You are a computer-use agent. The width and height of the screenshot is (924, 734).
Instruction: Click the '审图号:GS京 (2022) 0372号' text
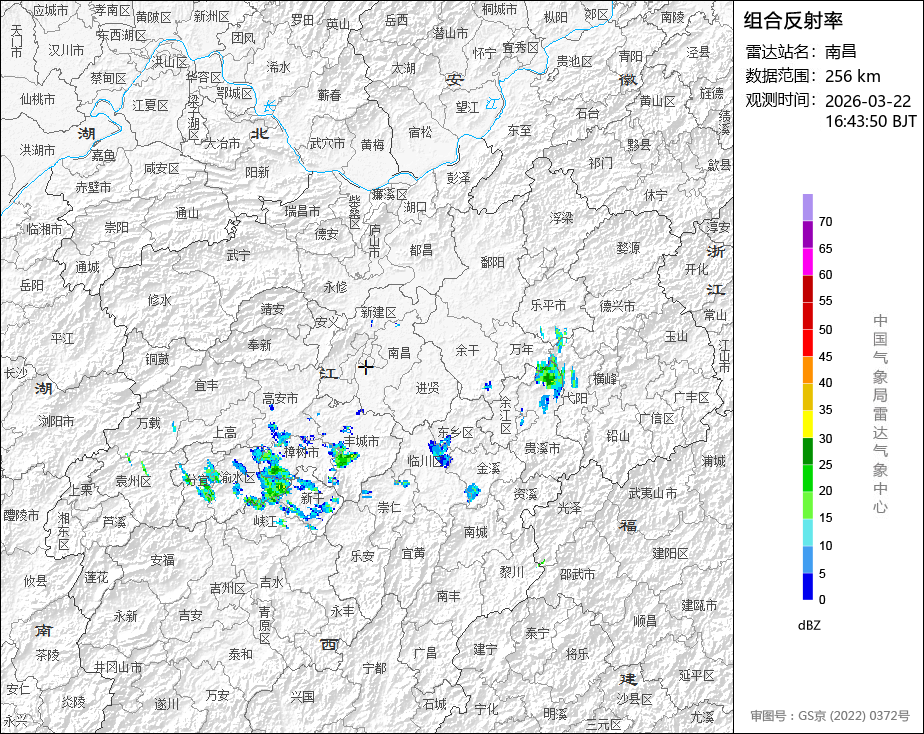point(830,716)
